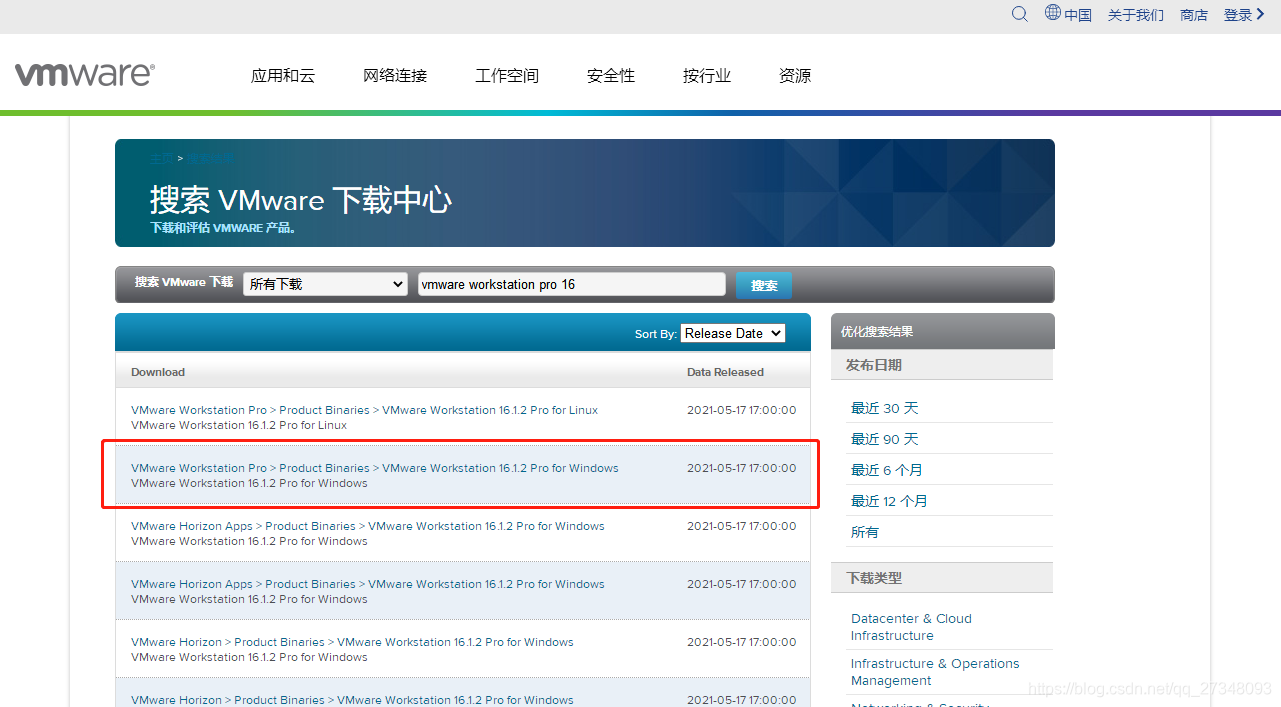Open the 所有下载 category dropdown
Image resolution: width=1281 pixels, height=707 pixels.
325,284
